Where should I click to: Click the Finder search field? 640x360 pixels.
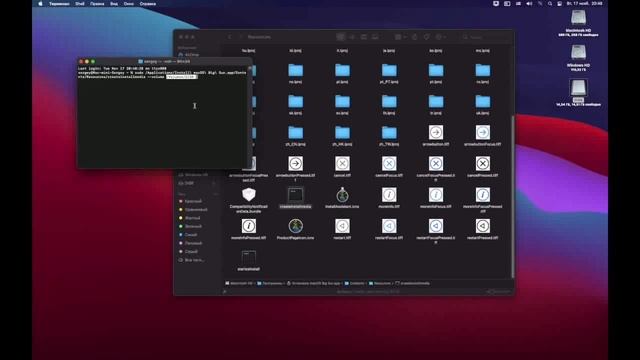(485, 37)
